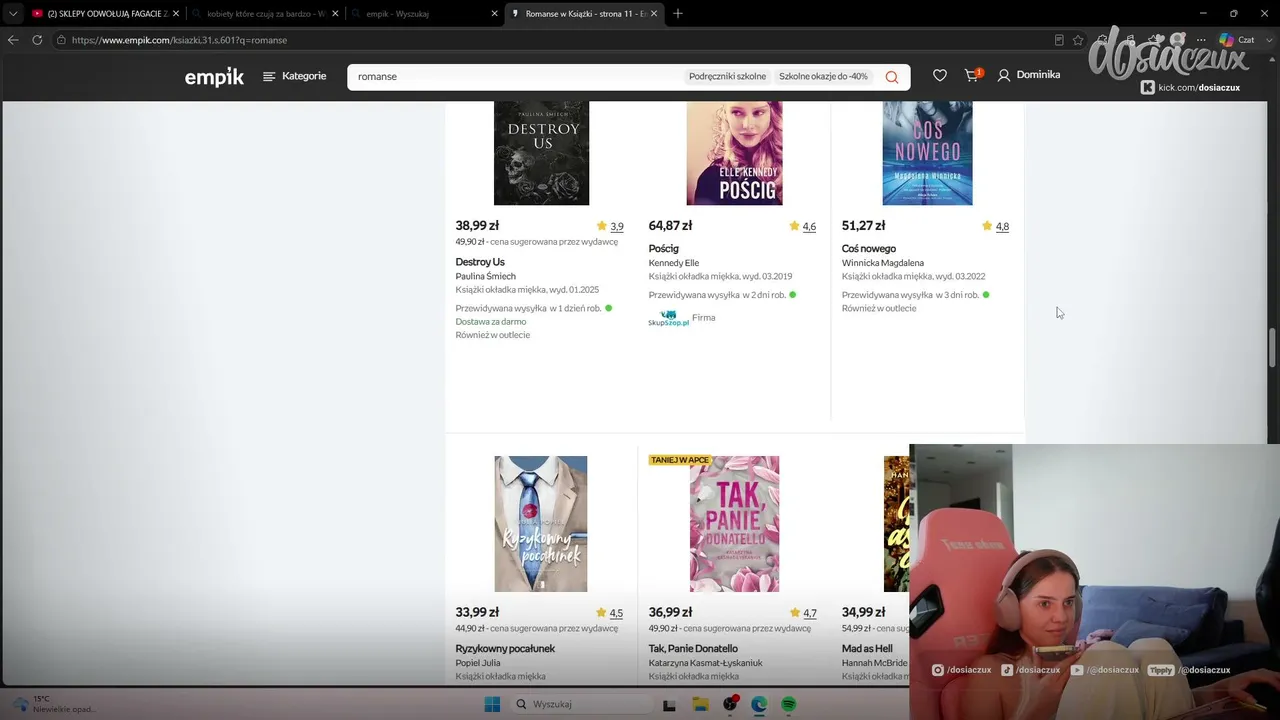
Task: Close the "Romanse w Książki" tab
Action: click(654, 13)
